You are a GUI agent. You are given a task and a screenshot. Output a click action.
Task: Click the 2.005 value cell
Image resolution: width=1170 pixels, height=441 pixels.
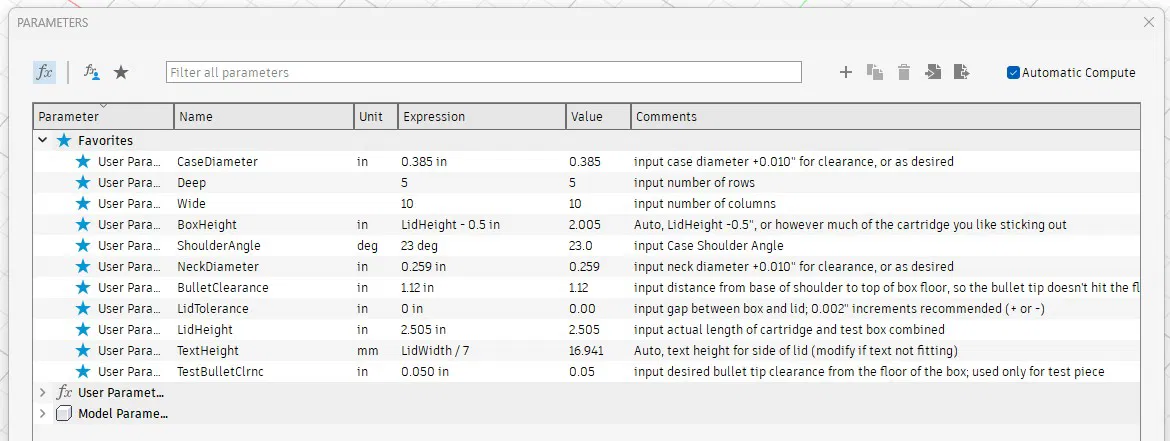[x=584, y=225]
